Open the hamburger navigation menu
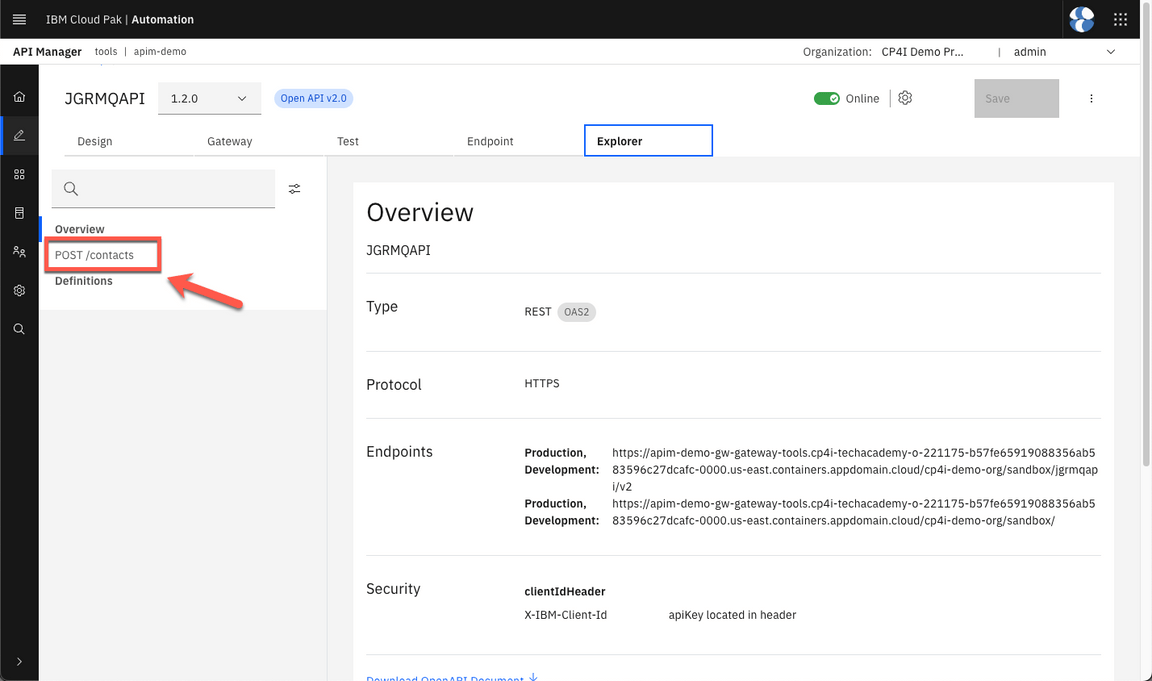Viewport: 1152px width, 681px height. pyautogui.click(x=19, y=19)
